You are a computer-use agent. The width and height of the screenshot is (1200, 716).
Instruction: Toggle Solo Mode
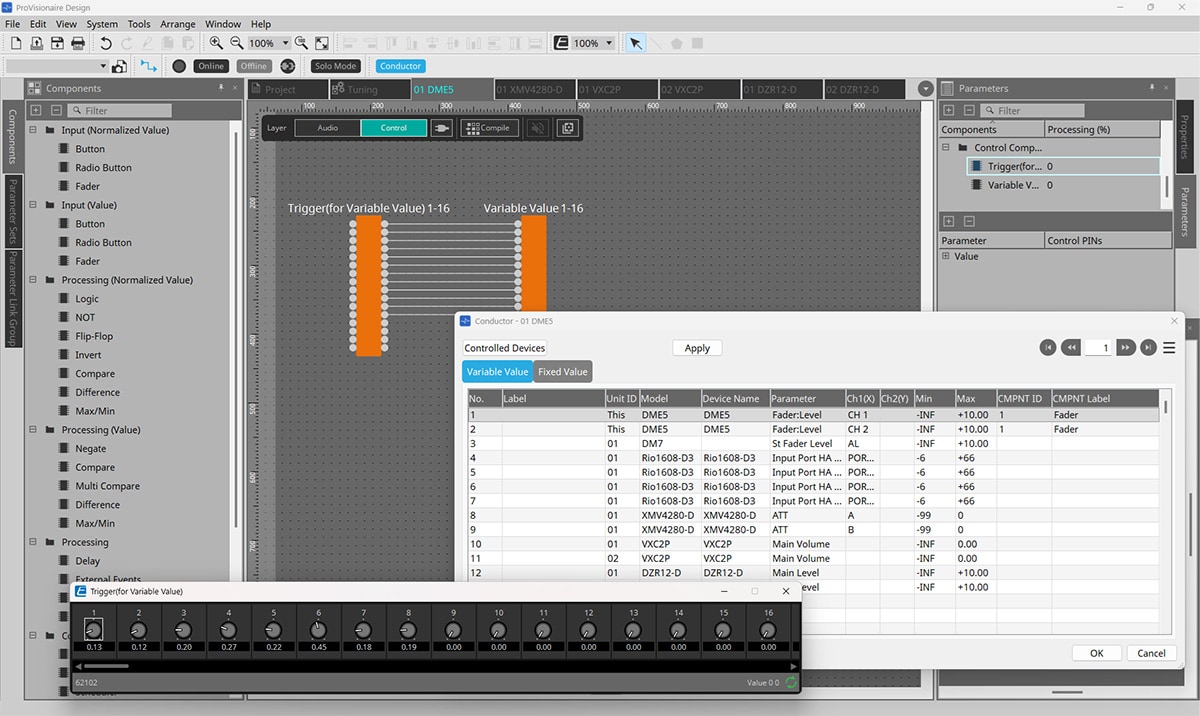point(335,66)
